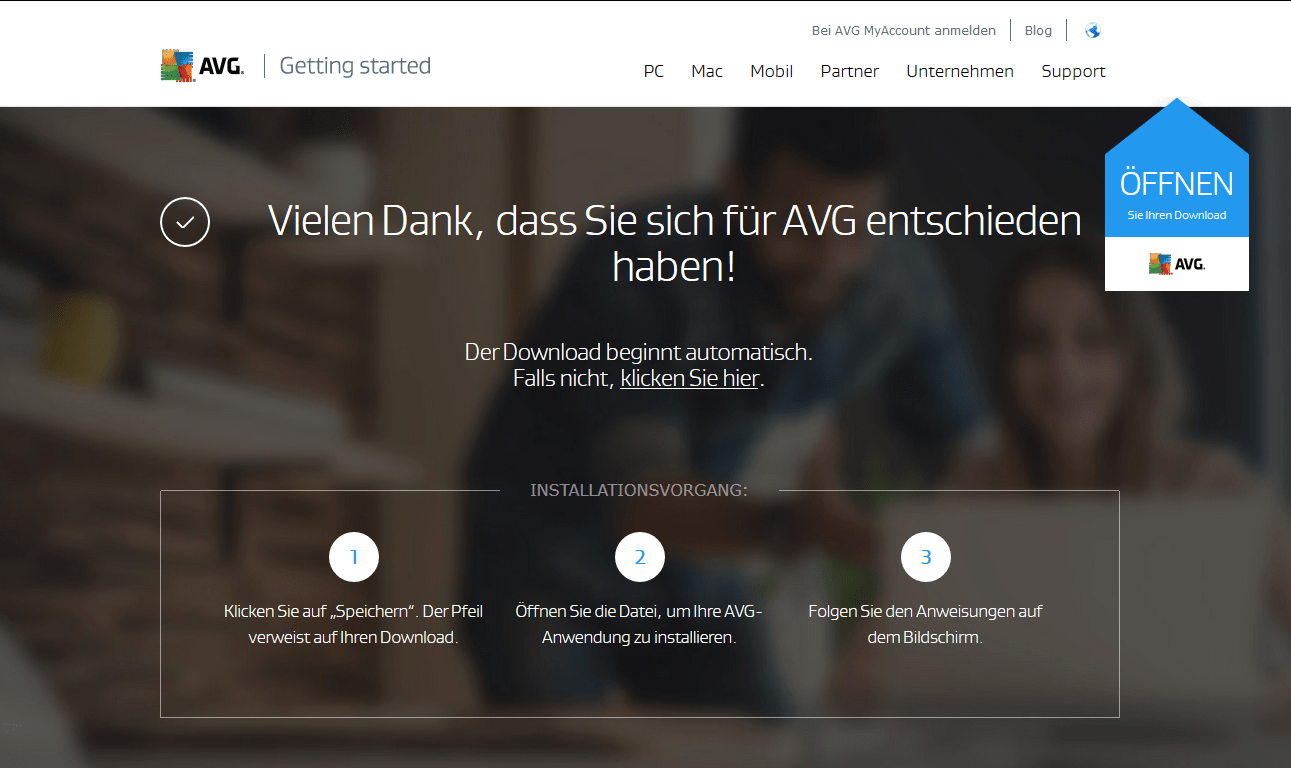This screenshot has height=768, width=1291.
Task: Open the Partner menu
Action: click(850, 71)
